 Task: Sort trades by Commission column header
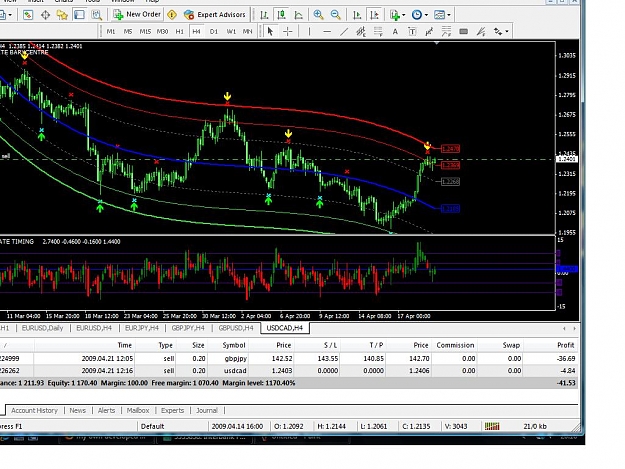(455, 345)
